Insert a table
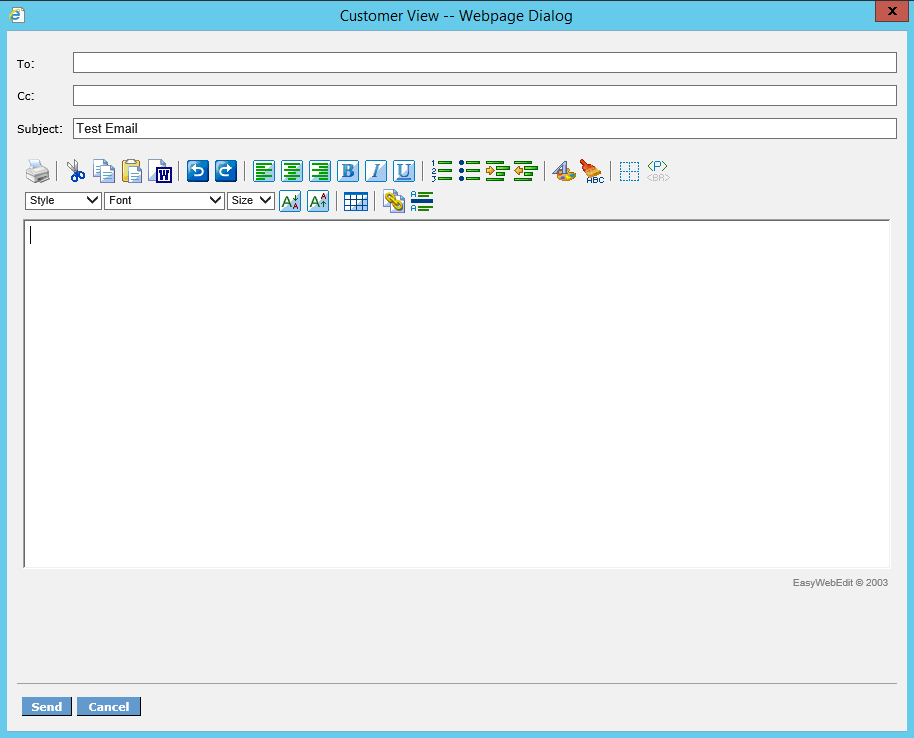The image size is (914, 738). [356, 202]
